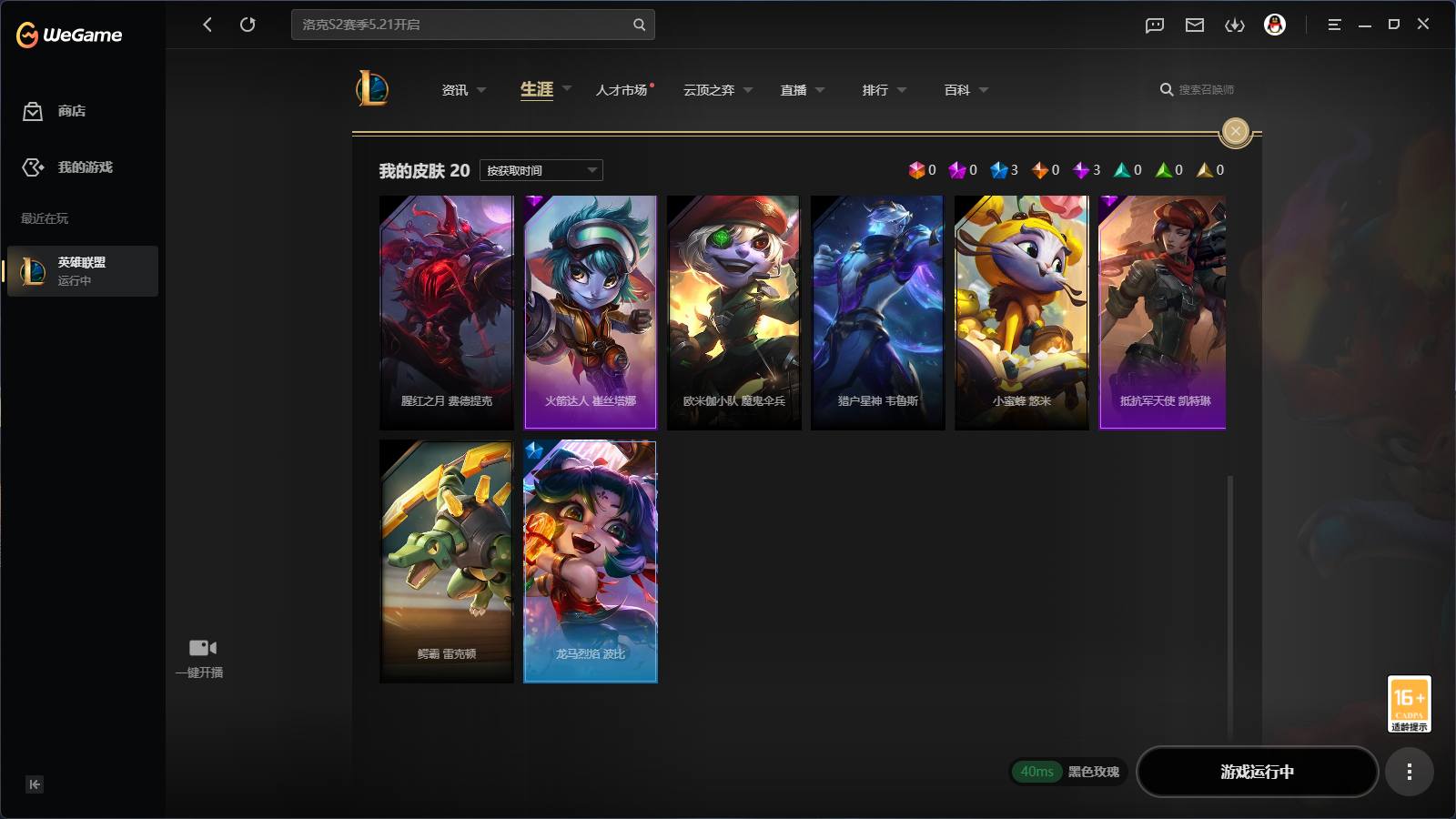
Task: Open the chat messages icon
Action: (1155, 25)
